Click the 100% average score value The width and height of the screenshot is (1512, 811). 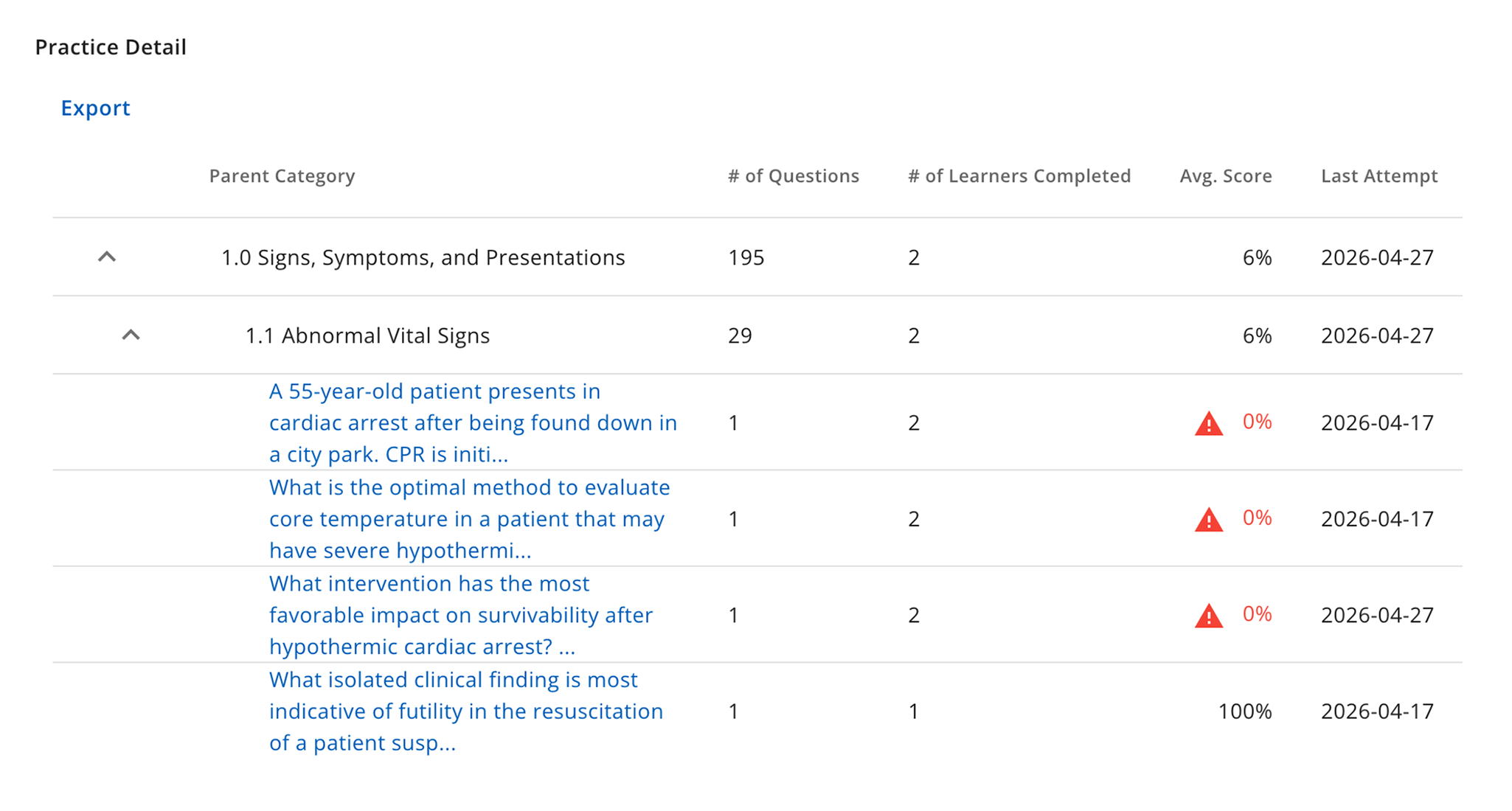pyautogui.click(x=1245, y=711)
